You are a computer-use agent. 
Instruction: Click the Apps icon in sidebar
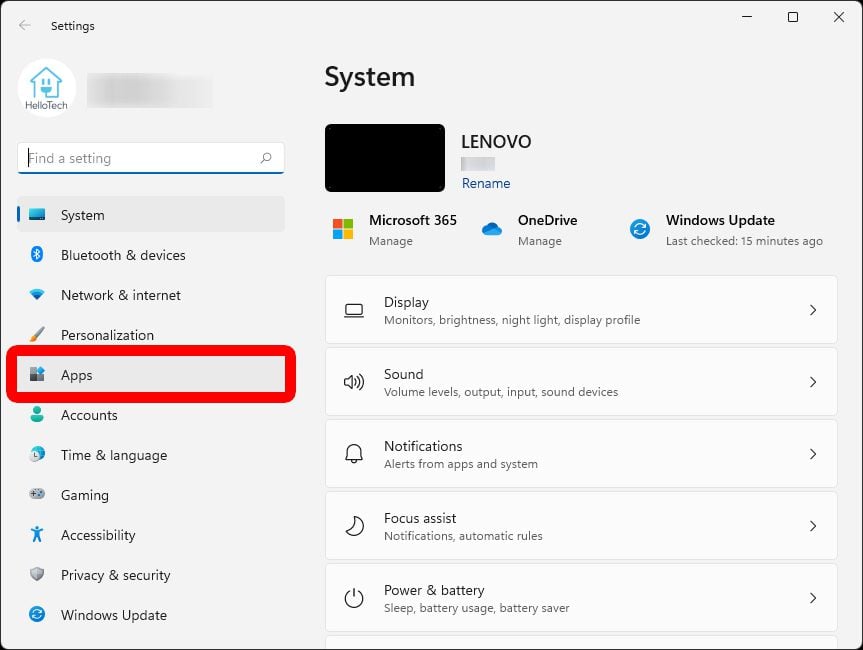click(x=37, y=374)
